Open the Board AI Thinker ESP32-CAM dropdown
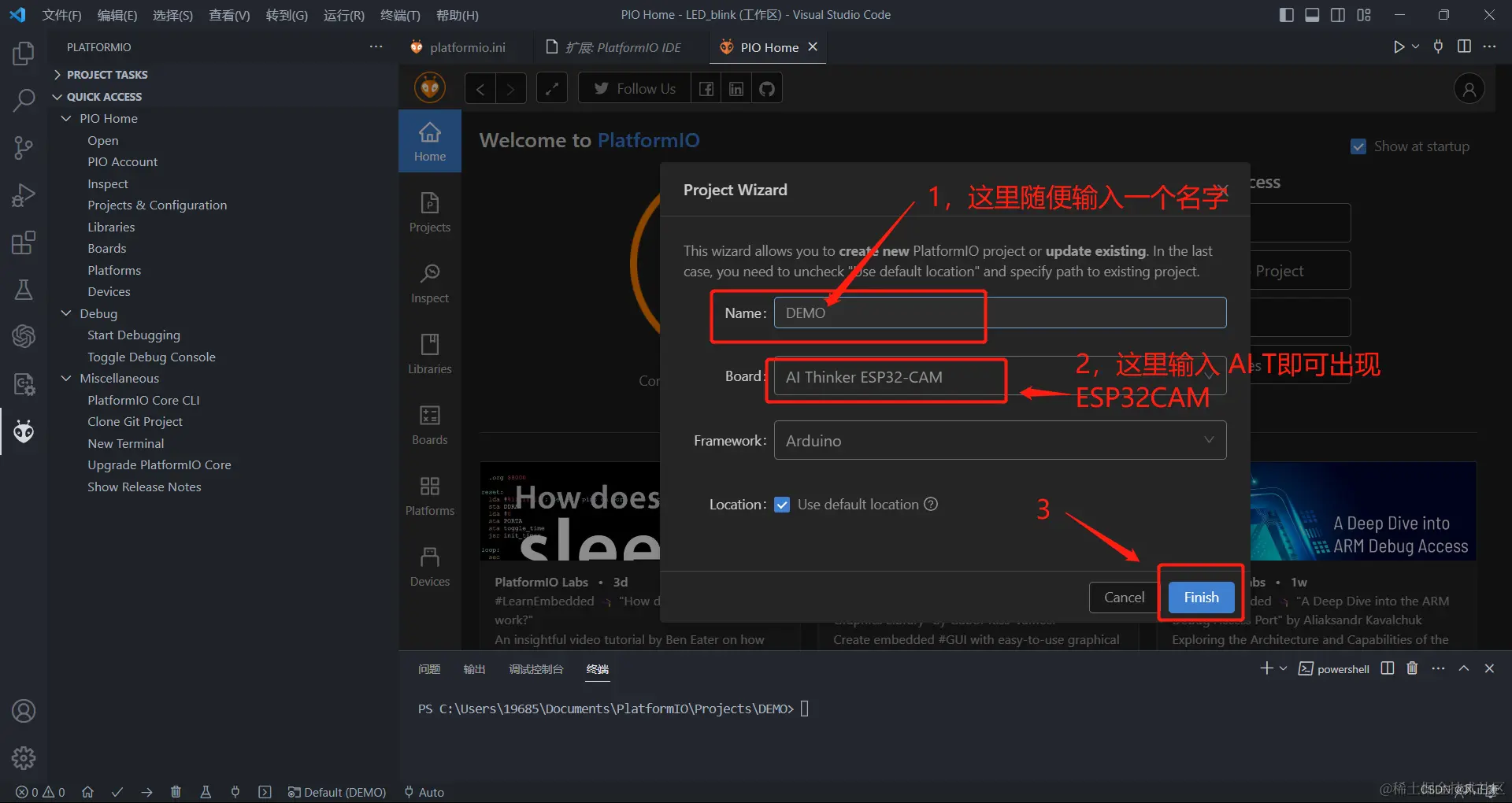 click(1000, 377)
